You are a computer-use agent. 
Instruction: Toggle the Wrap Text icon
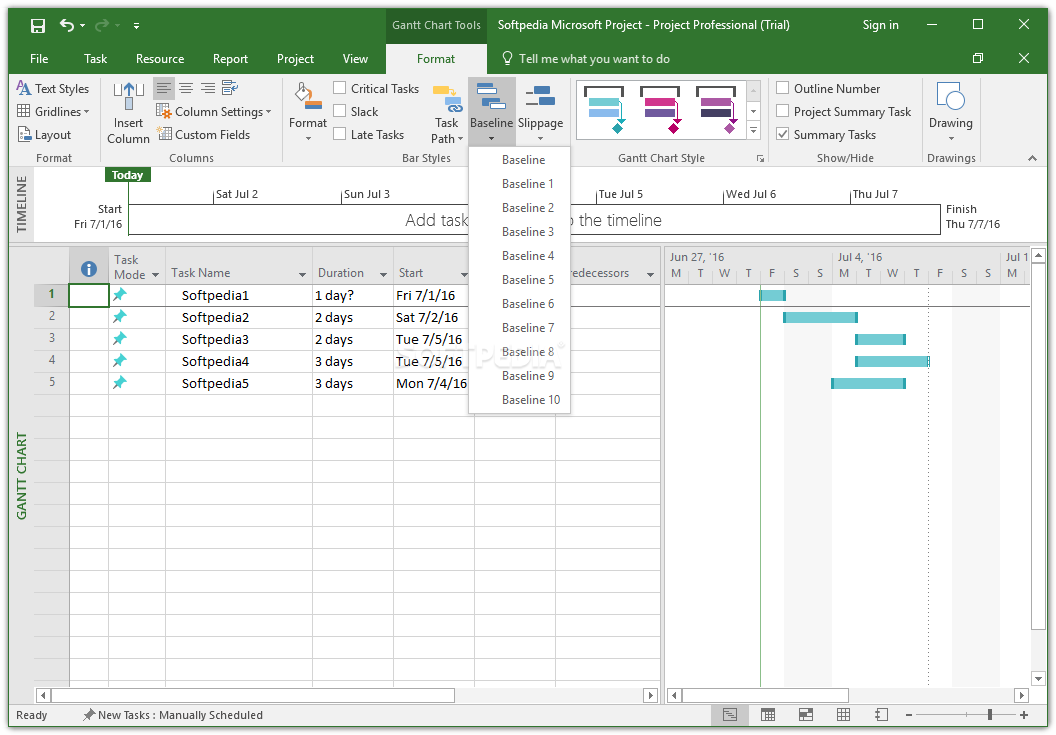click(230, 88)
